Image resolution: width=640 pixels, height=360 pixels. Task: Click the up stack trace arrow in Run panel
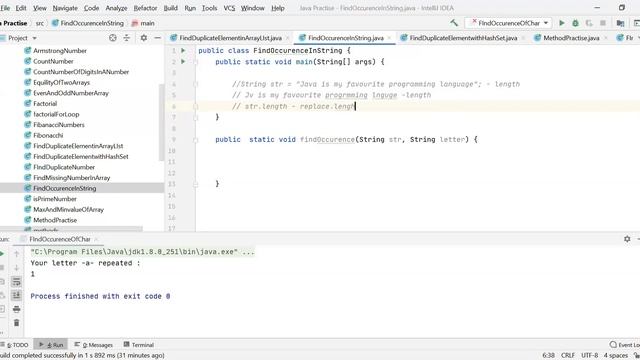click(x=16, y=254)
